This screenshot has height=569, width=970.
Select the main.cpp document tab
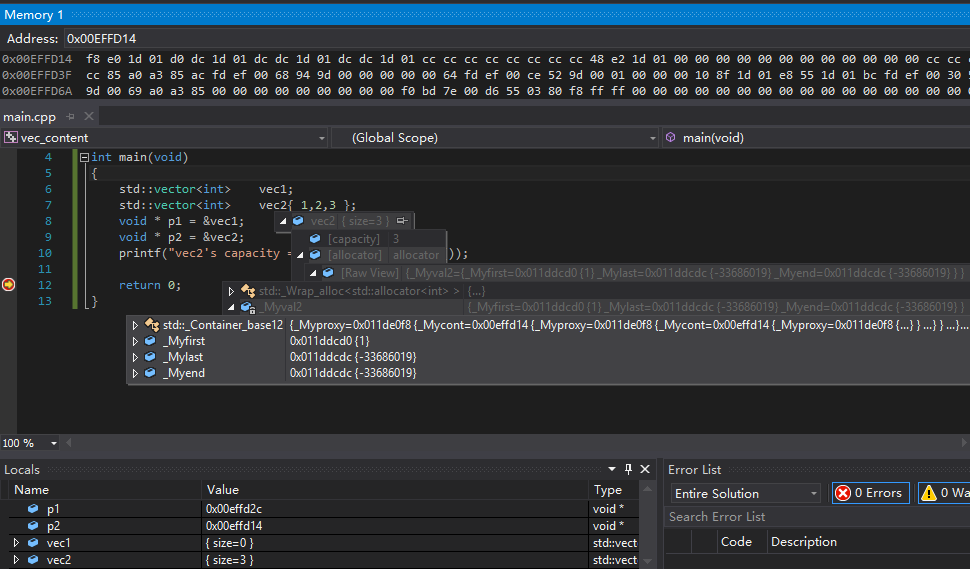tap(29, 116)
